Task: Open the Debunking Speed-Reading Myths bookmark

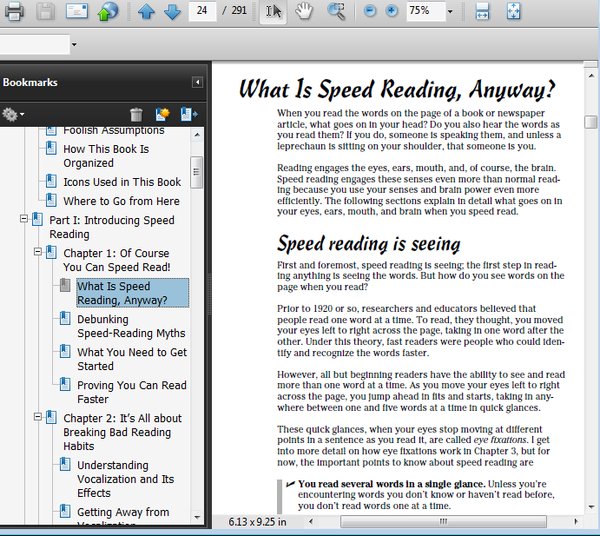Action: pos(131,326)
